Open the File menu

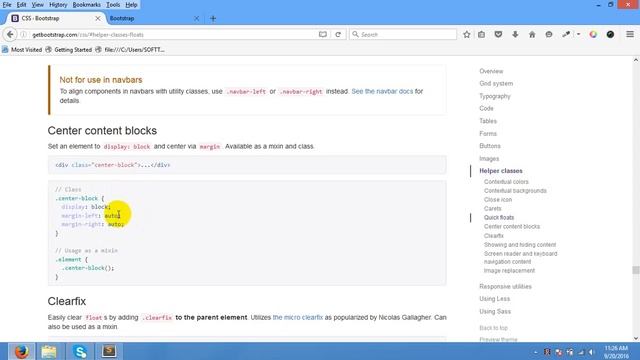pyautogui.click(x=7, y=5)
